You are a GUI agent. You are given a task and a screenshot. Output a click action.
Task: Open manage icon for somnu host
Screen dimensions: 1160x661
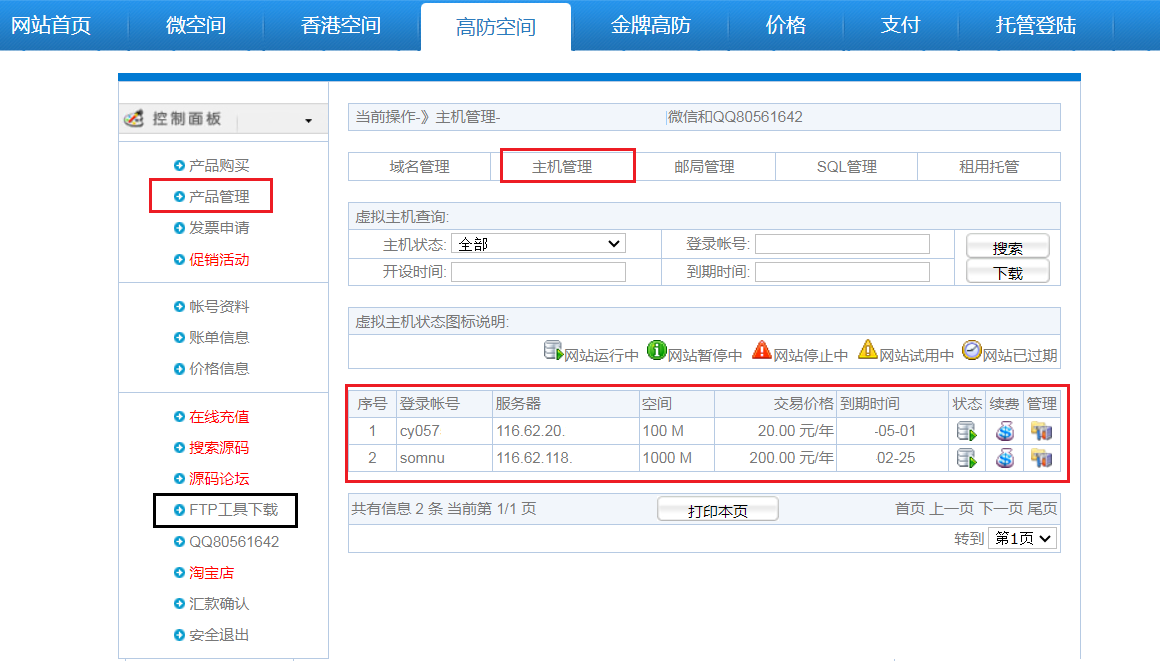click(x=1041, y=458)
